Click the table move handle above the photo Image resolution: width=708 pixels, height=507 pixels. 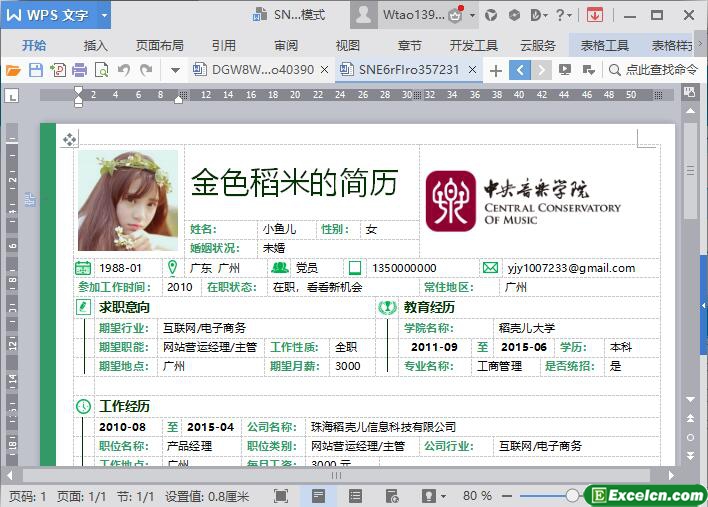point(69,139)
